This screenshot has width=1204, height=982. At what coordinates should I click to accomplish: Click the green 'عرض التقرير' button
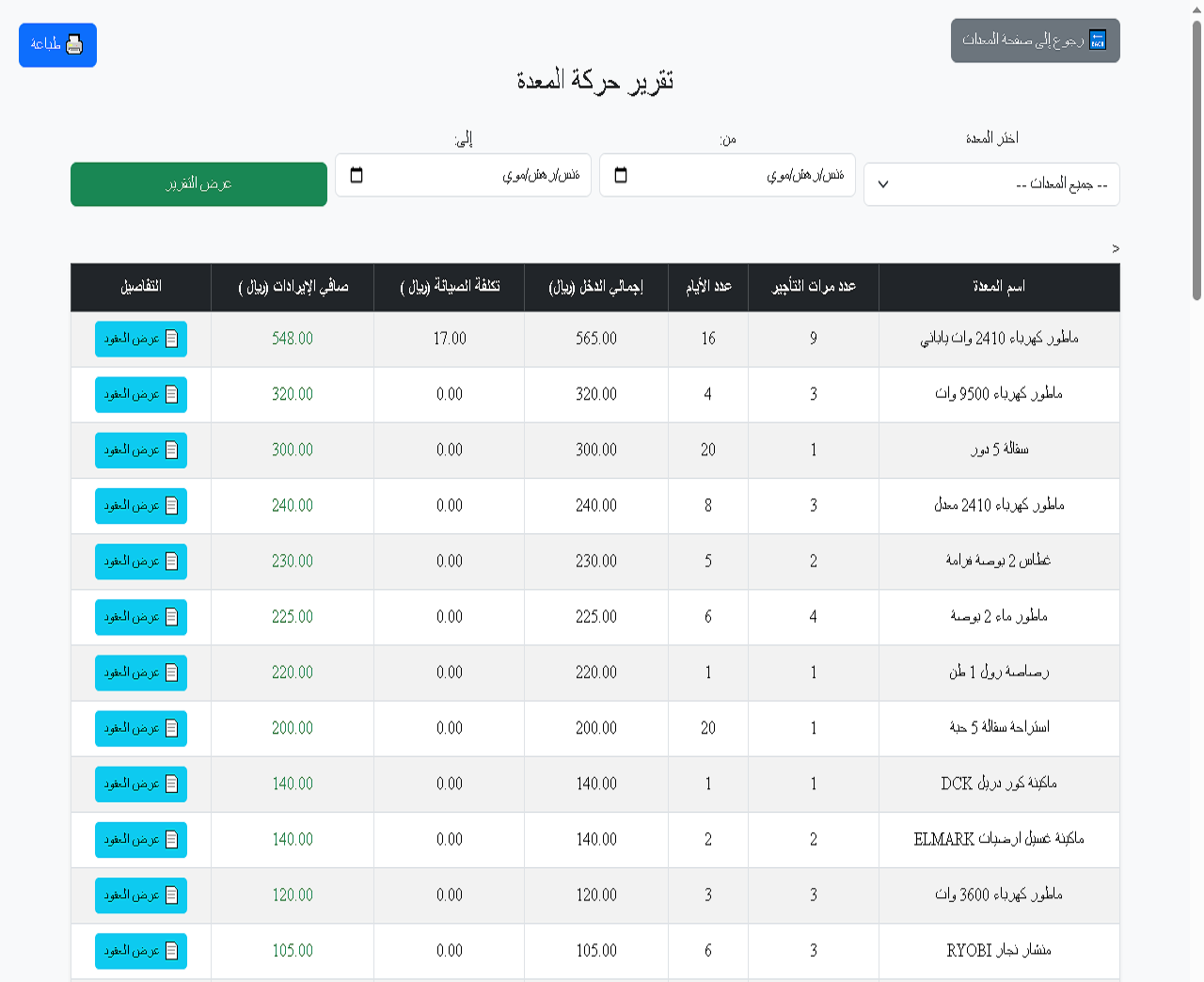198,184
